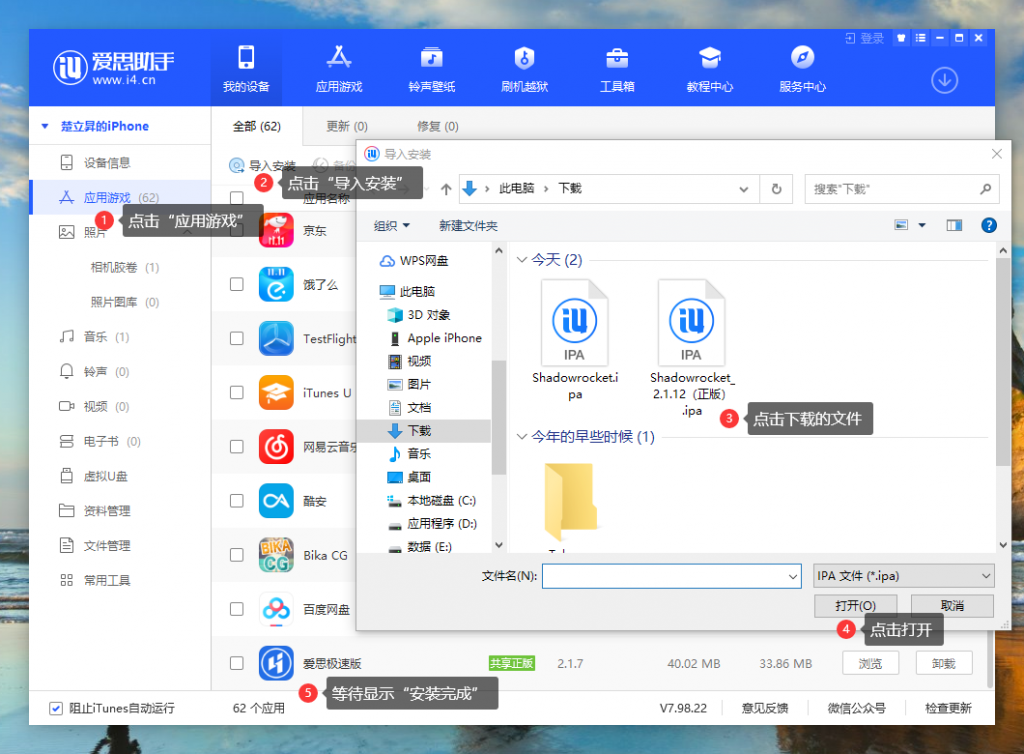Image resolution: width=1024 pixels, height=754 pixels.
Task: Click the list menu icon in title bar
Action: tap(920, 38)
